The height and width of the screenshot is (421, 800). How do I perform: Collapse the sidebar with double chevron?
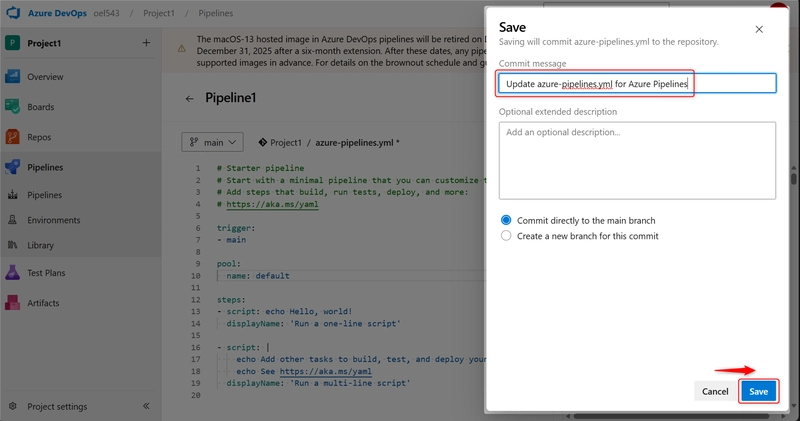146,406
